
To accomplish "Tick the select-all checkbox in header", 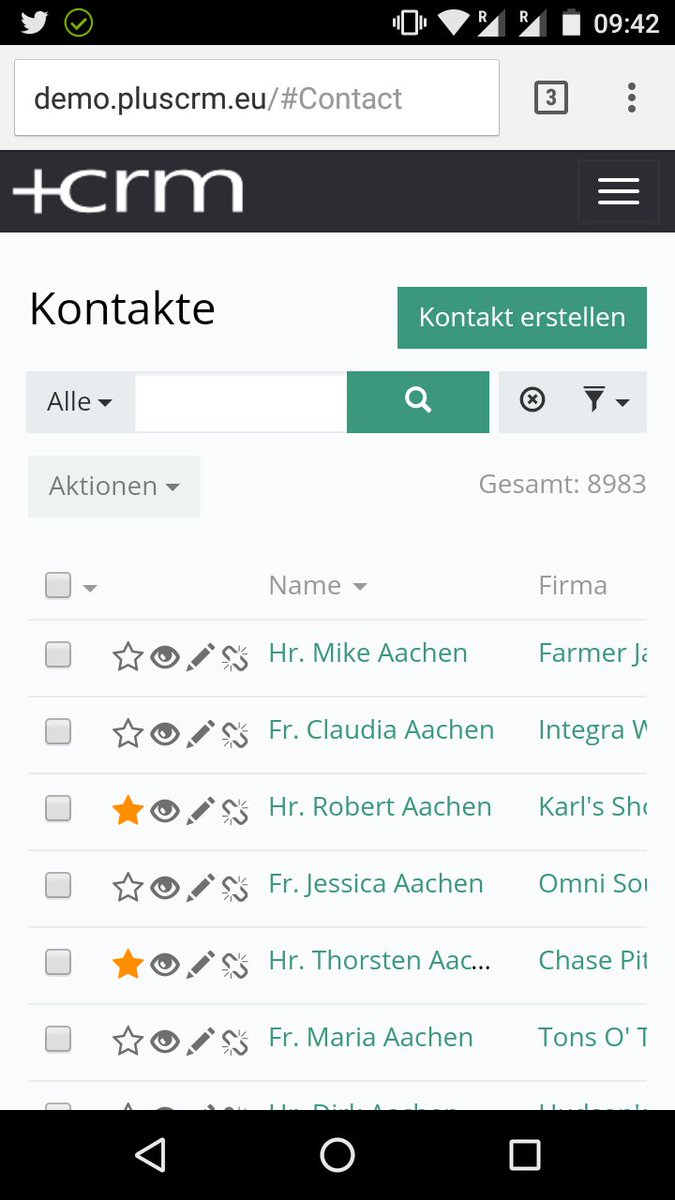I will tap(58, 585).
